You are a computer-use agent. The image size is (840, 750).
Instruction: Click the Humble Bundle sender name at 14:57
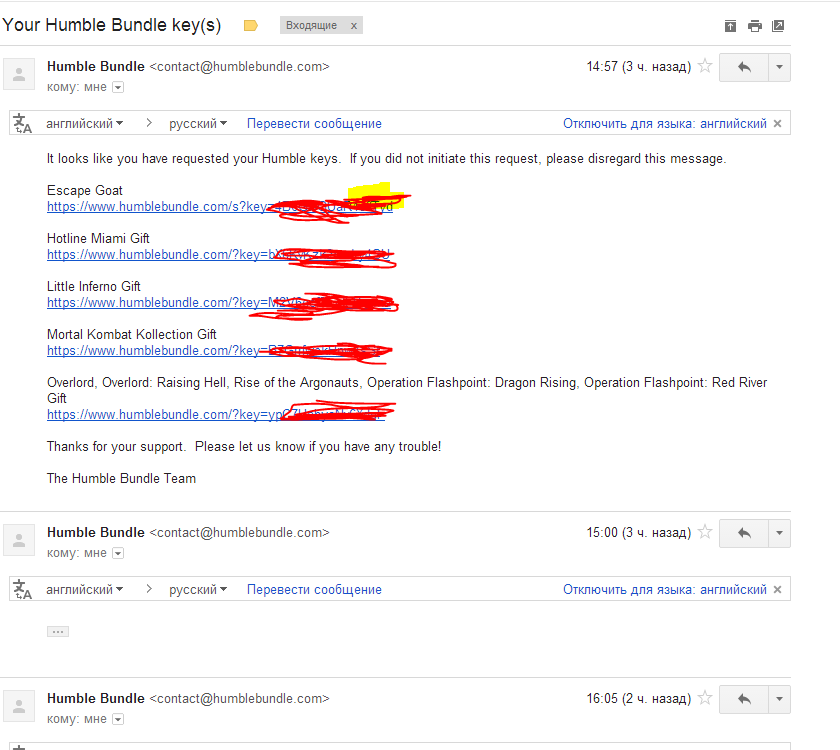click(96, 66)
